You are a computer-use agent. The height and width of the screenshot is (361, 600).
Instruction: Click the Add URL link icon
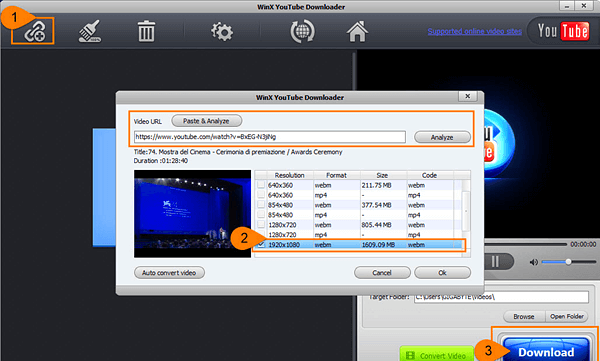35,32
